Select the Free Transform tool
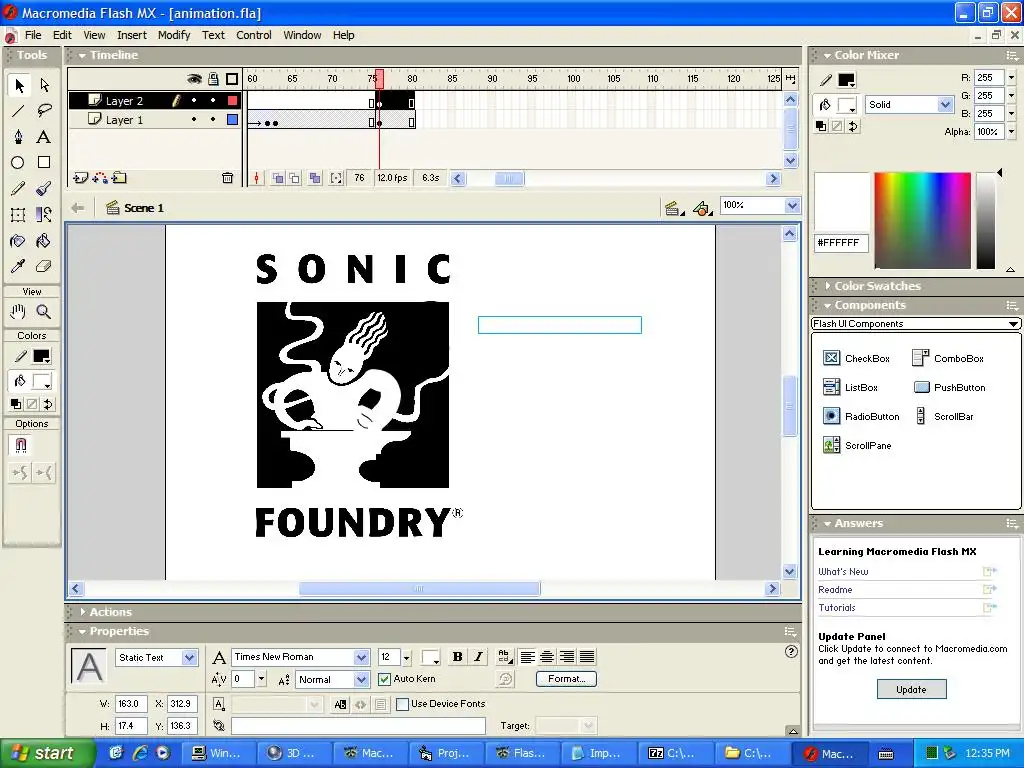This screenshot has width=1024, height=768. coord(18,214)
